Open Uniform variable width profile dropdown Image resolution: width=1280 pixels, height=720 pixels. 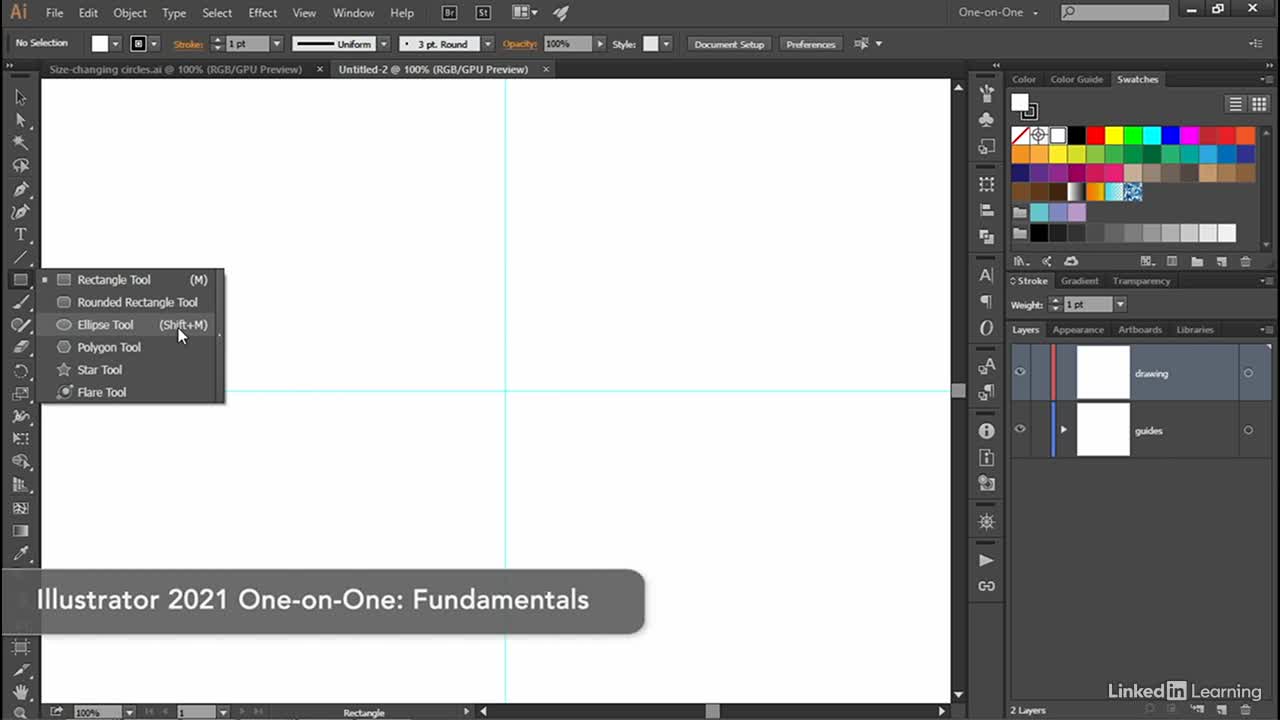click(384, 44)
